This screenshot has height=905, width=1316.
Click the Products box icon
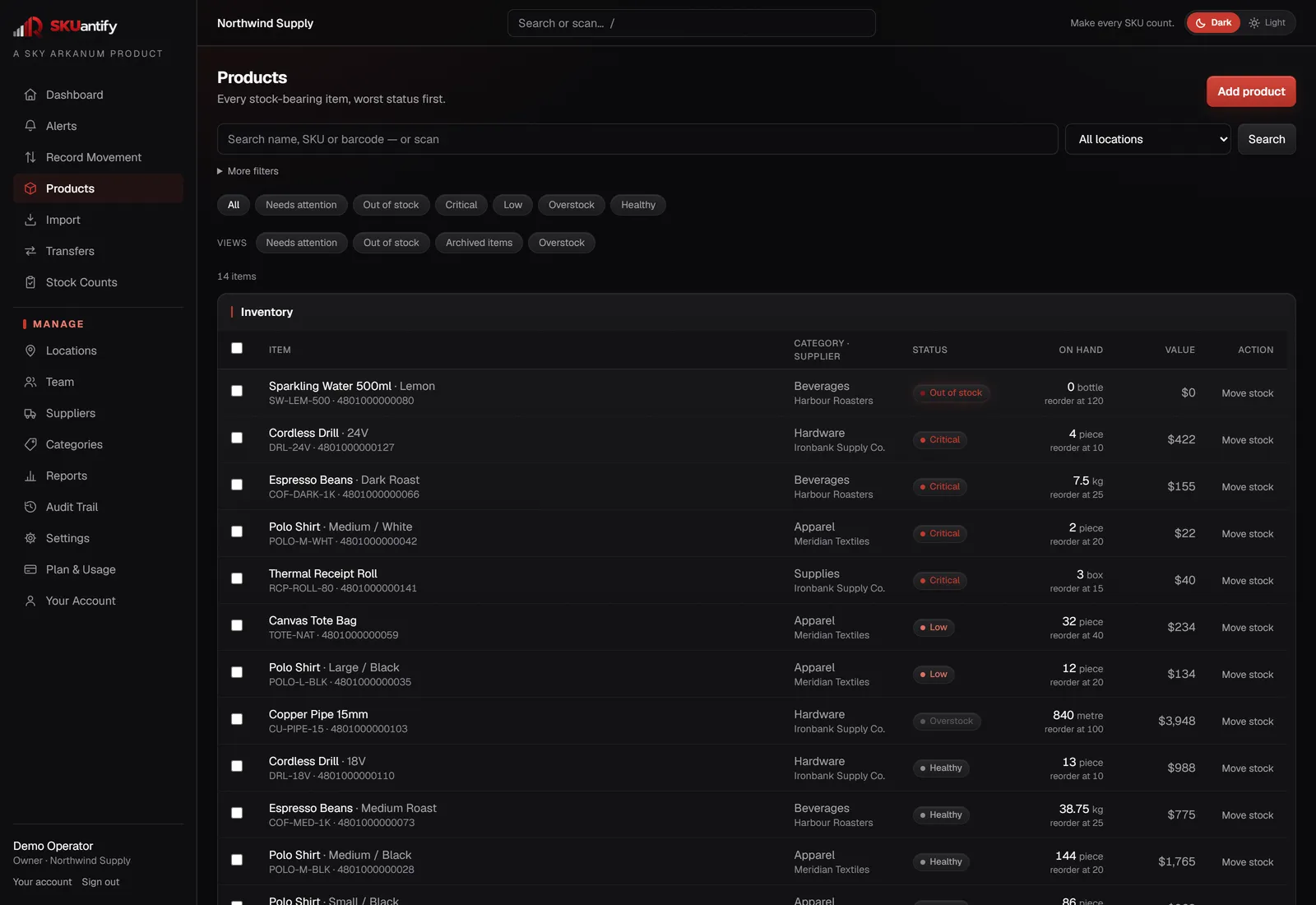pos(30,188)
